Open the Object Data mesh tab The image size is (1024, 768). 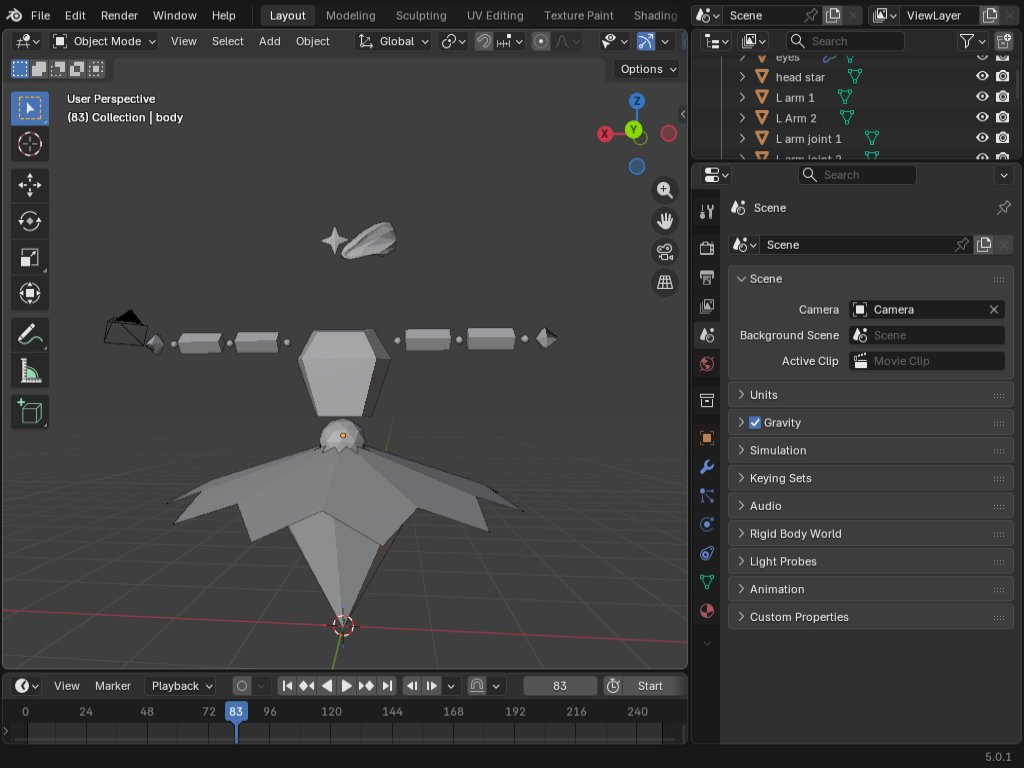point(707,581)
